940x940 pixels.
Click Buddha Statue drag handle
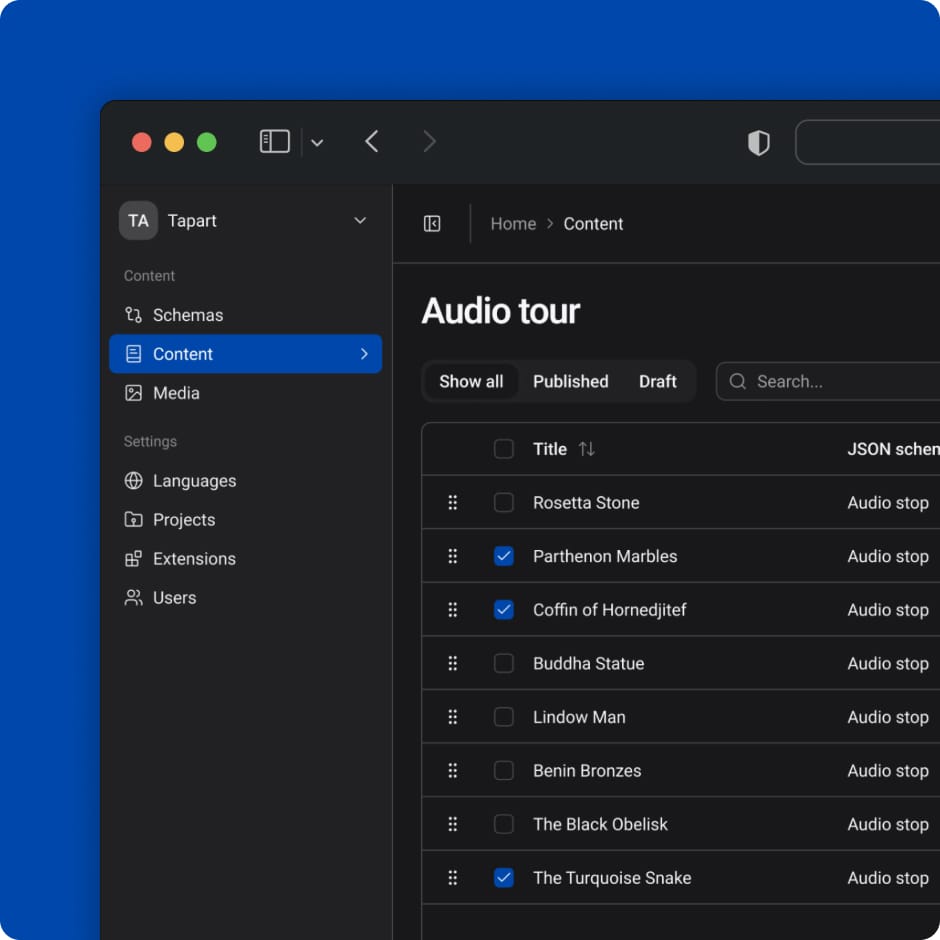[453, 663]
